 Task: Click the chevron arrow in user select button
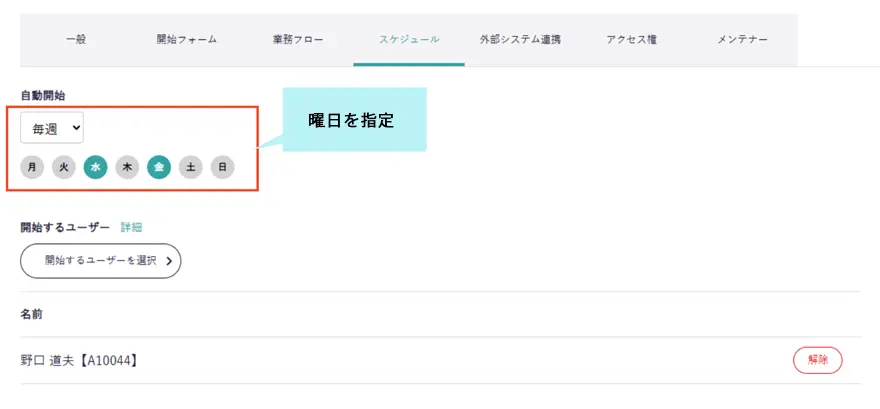coord(168,261)
